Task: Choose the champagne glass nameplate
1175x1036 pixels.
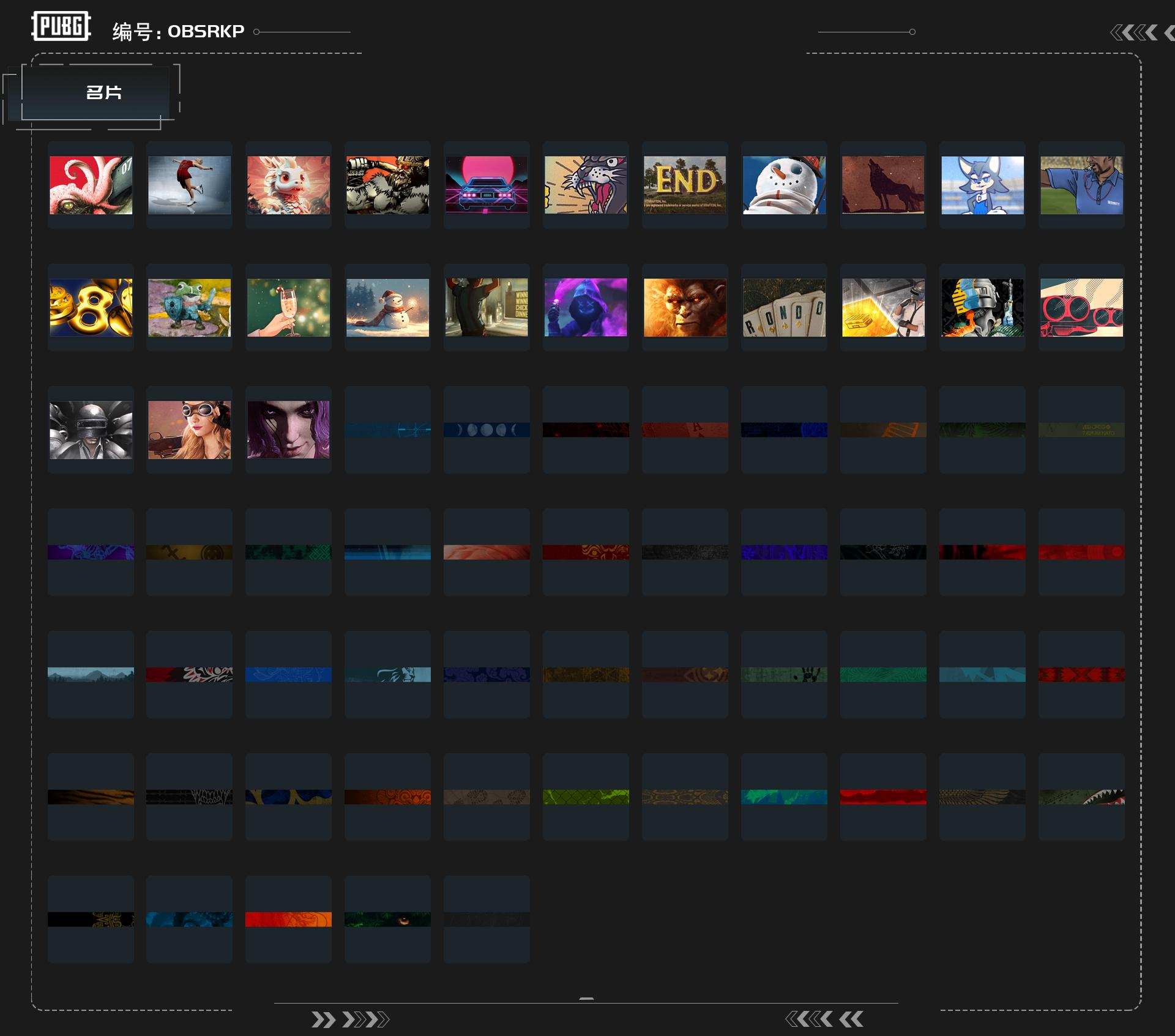Action: point(288,307)
